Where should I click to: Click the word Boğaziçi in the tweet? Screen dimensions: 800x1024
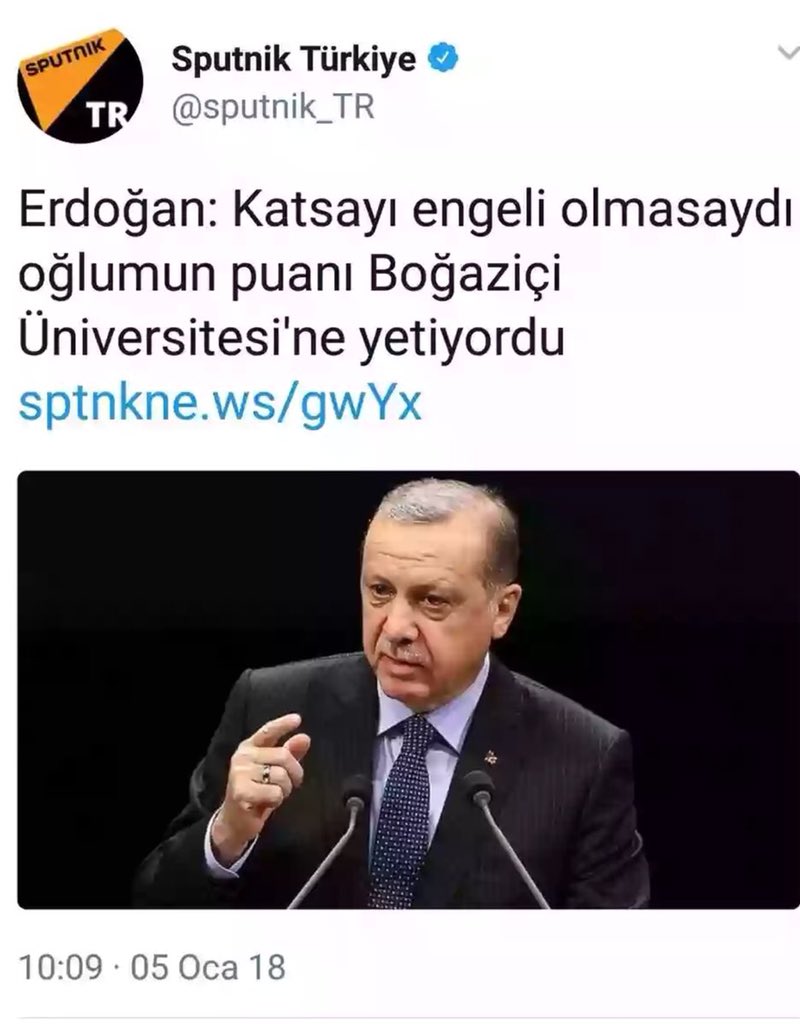coord(465,276)
